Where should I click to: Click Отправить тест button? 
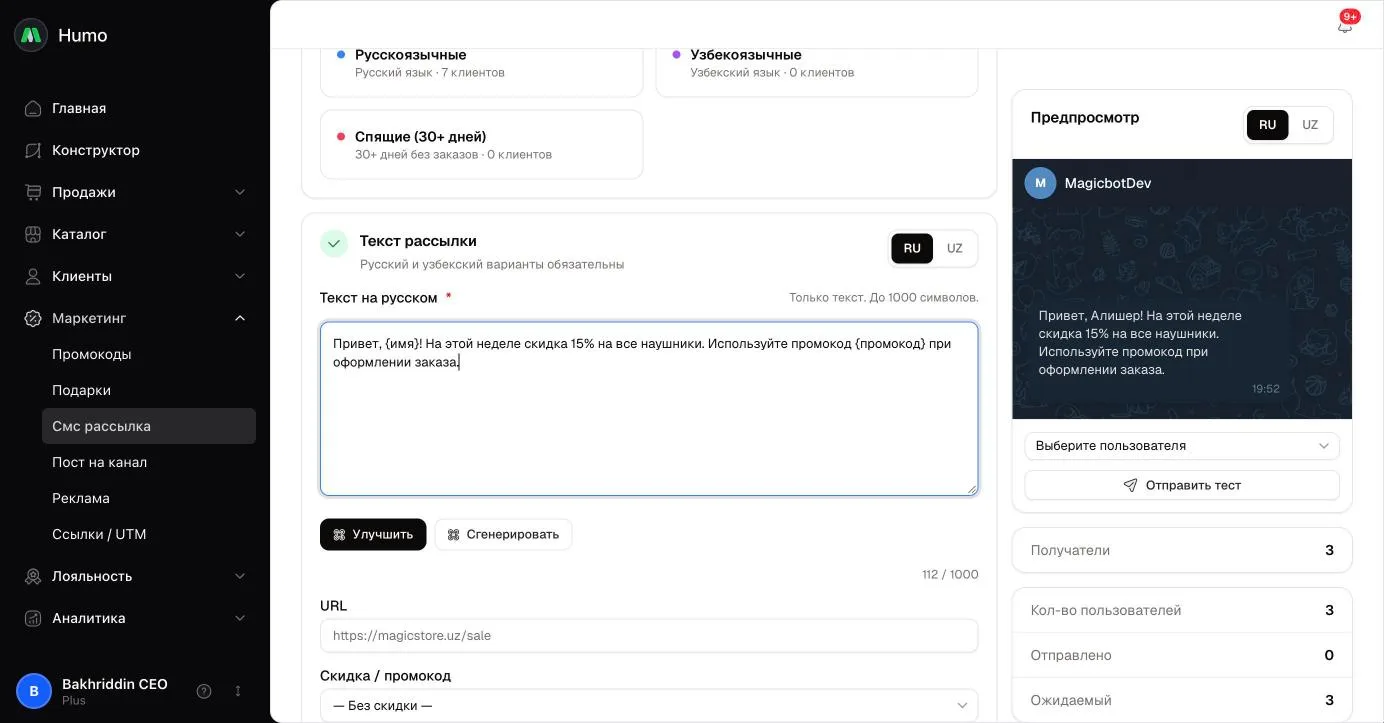1182,485
